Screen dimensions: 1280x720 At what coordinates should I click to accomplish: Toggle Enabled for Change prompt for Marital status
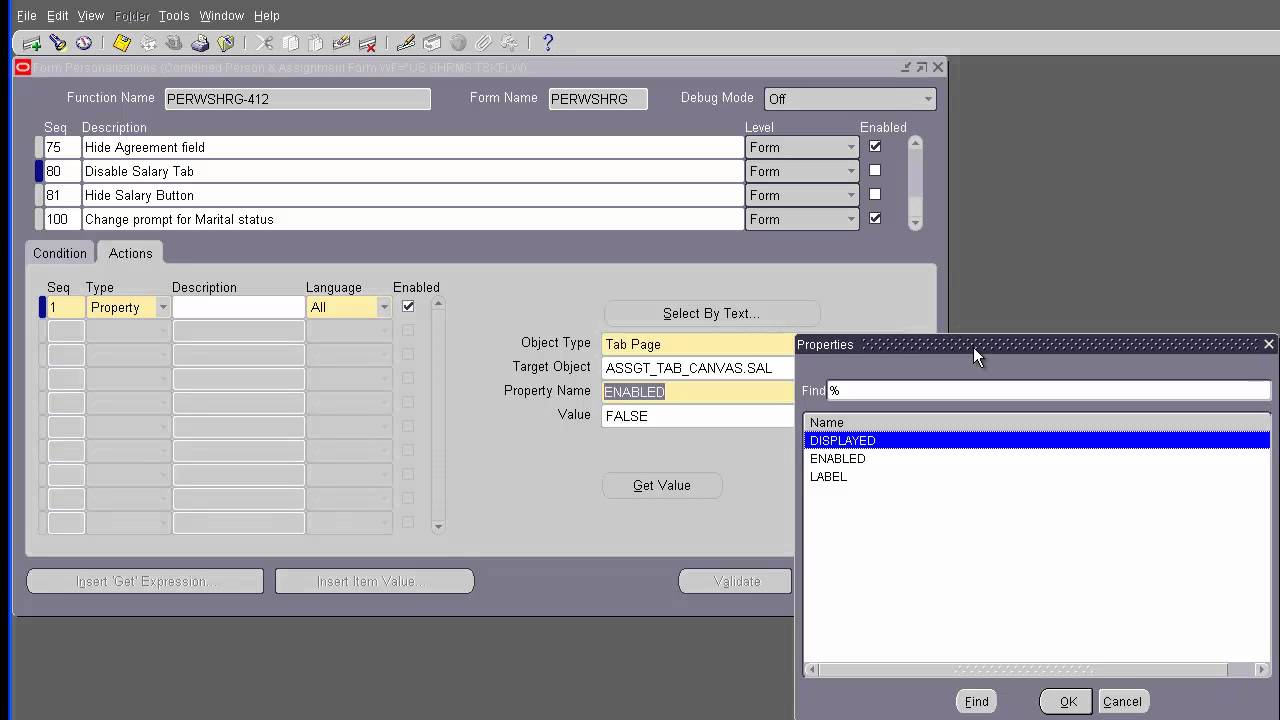click(875, 218)
